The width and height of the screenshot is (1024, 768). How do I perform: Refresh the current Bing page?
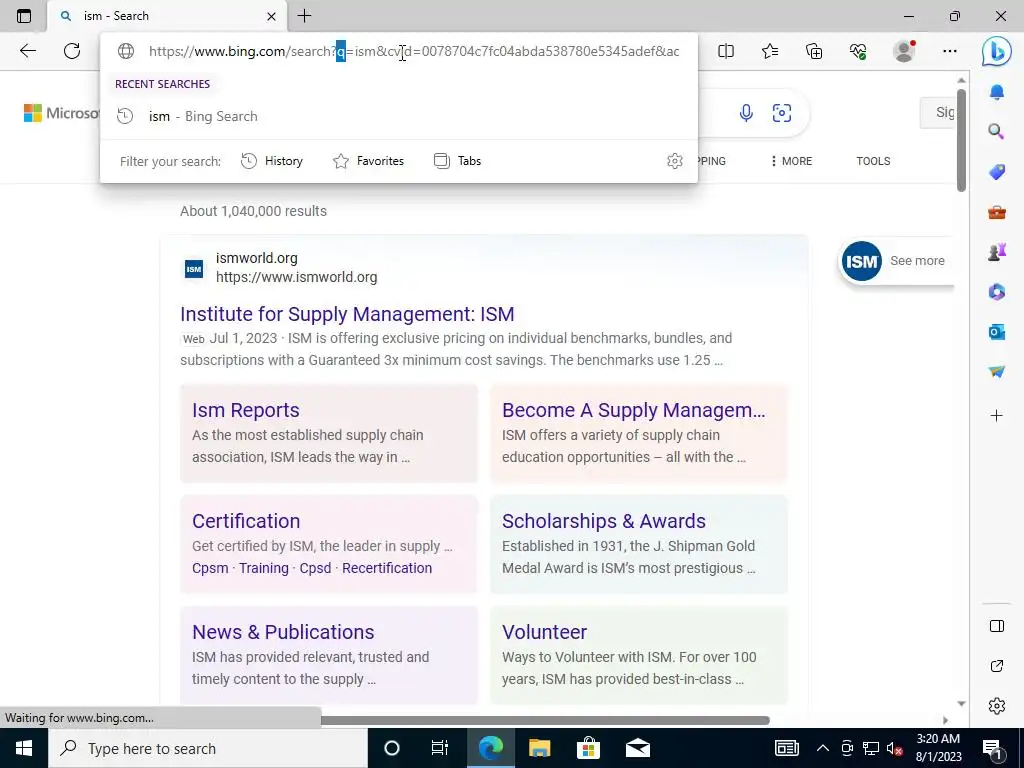(x=72, y=51)
